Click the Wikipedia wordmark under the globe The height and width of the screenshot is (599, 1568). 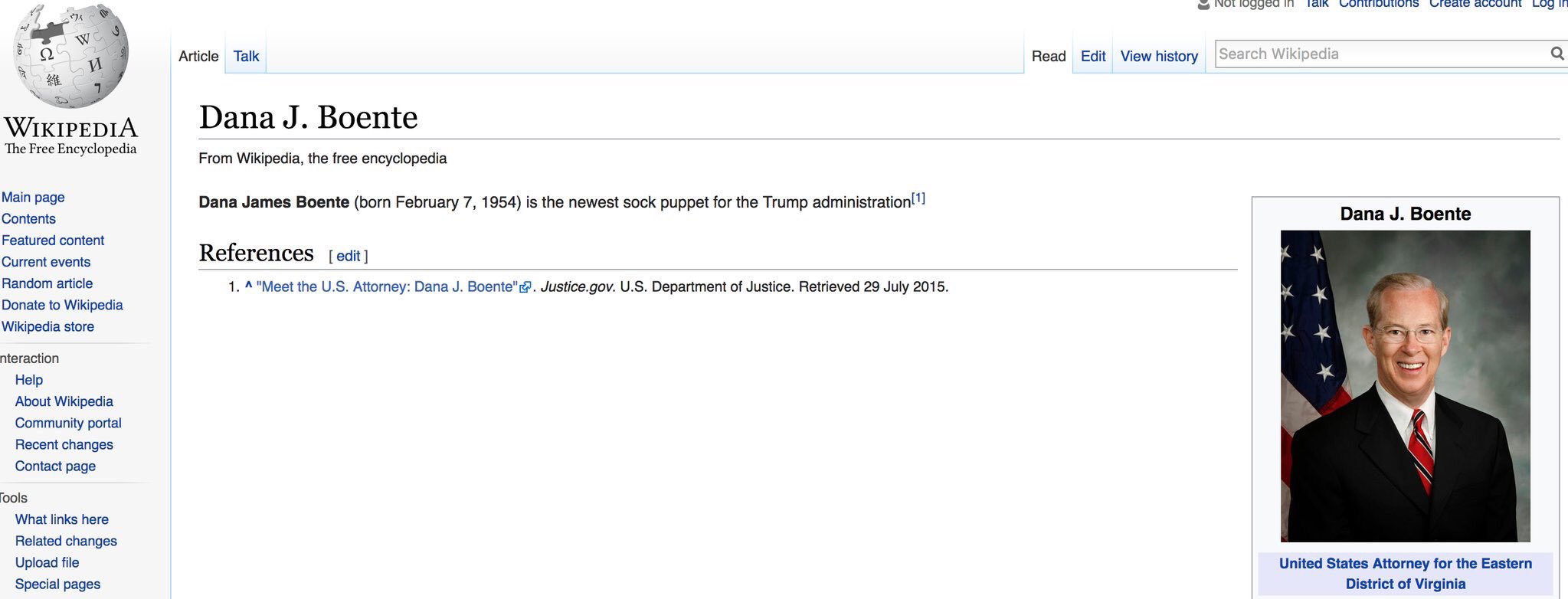point(70,128)
